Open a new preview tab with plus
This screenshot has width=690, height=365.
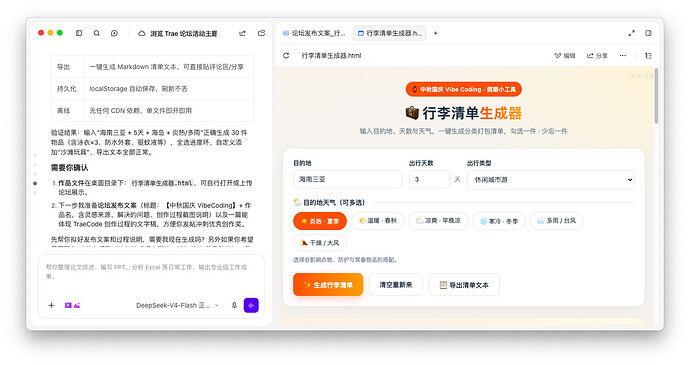pyautogui.click(x=435, y=33)
